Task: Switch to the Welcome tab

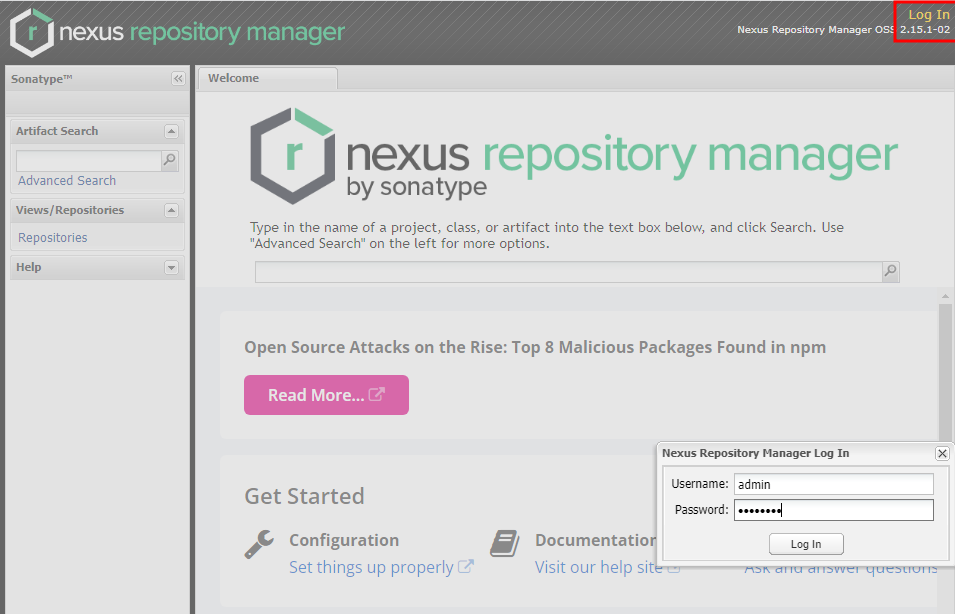Action: point(267,79)
